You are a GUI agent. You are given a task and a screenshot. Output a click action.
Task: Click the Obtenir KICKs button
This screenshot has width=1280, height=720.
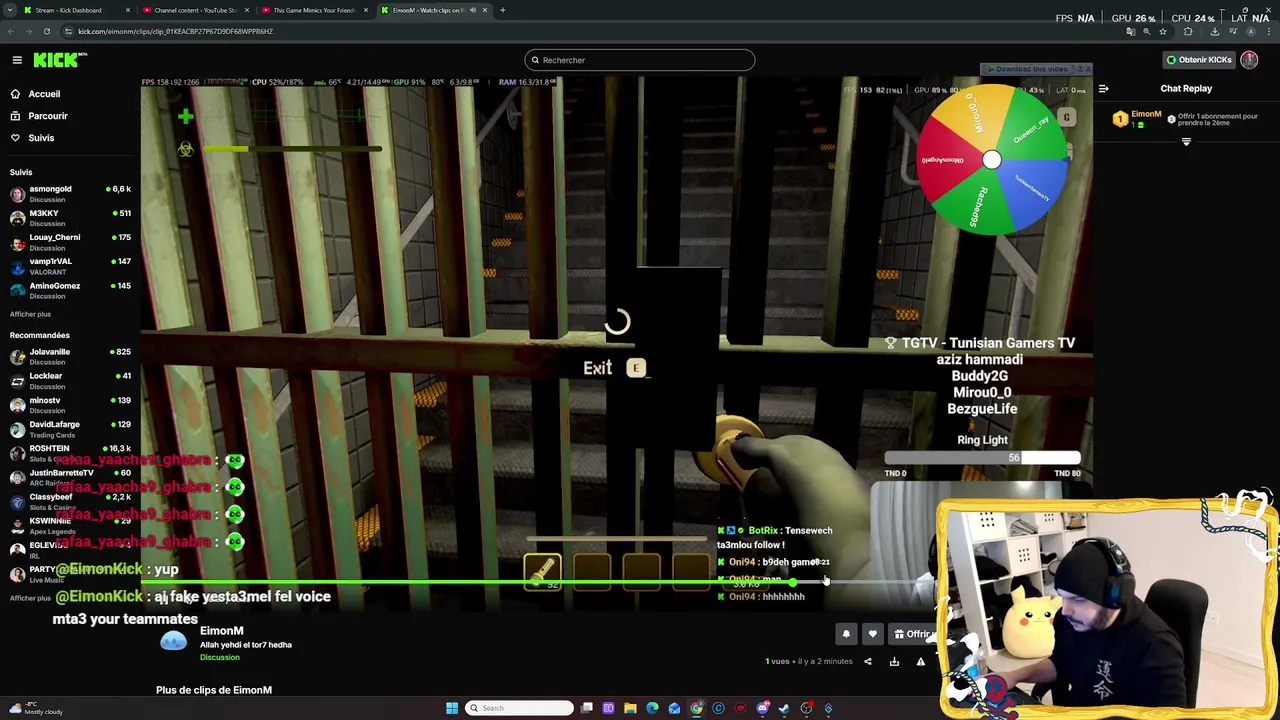[1198, 60]
